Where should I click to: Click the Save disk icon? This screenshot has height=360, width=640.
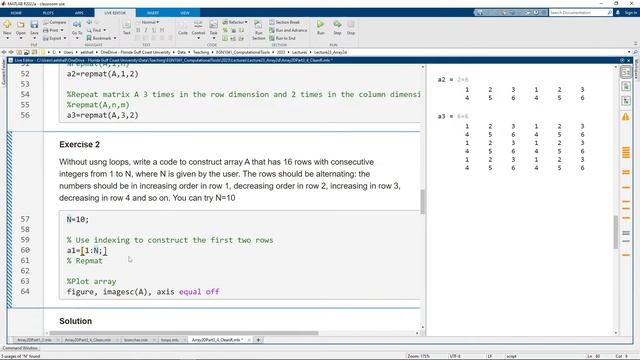tap(34, 25)
